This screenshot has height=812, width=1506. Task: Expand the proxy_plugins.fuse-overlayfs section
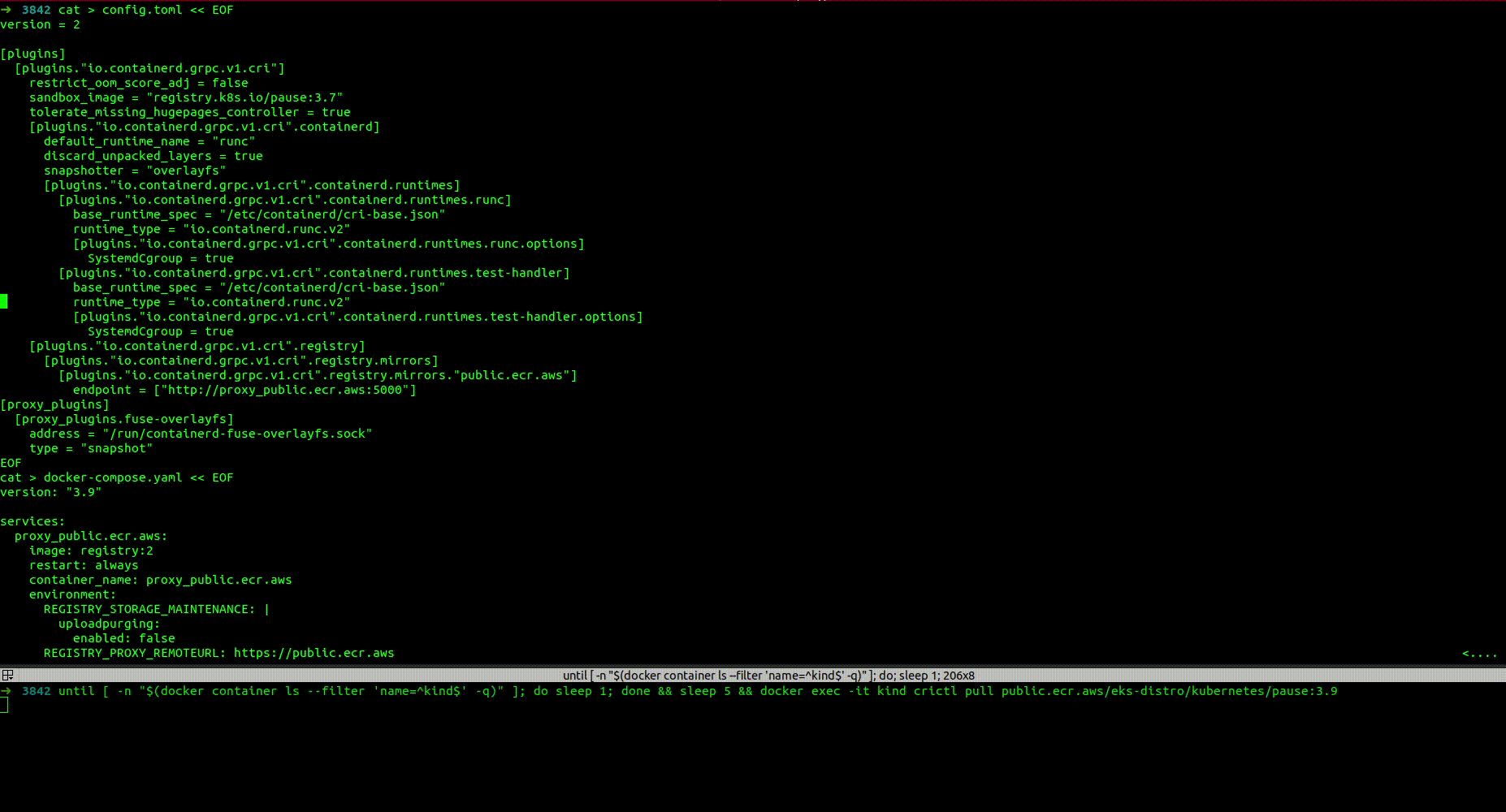124,419
